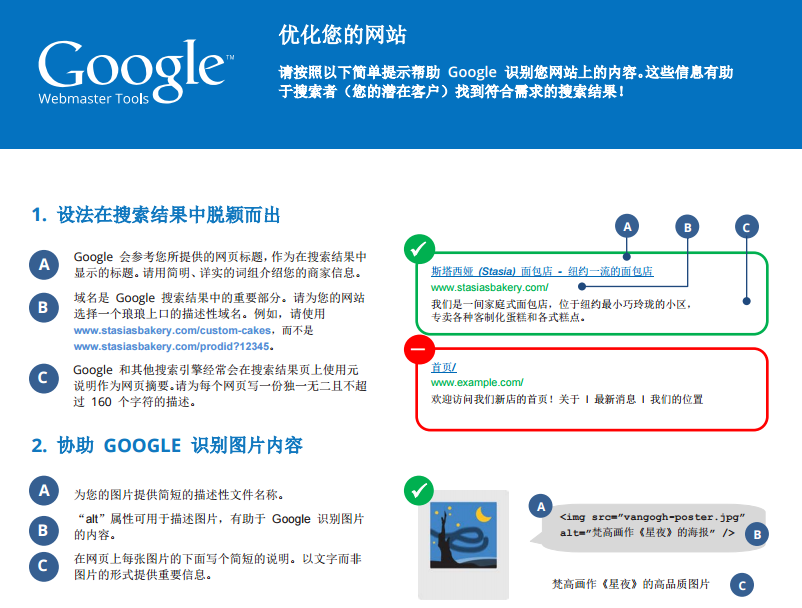
Task: Click the Google Webmaster Tools logo
Action: point(136,72)
